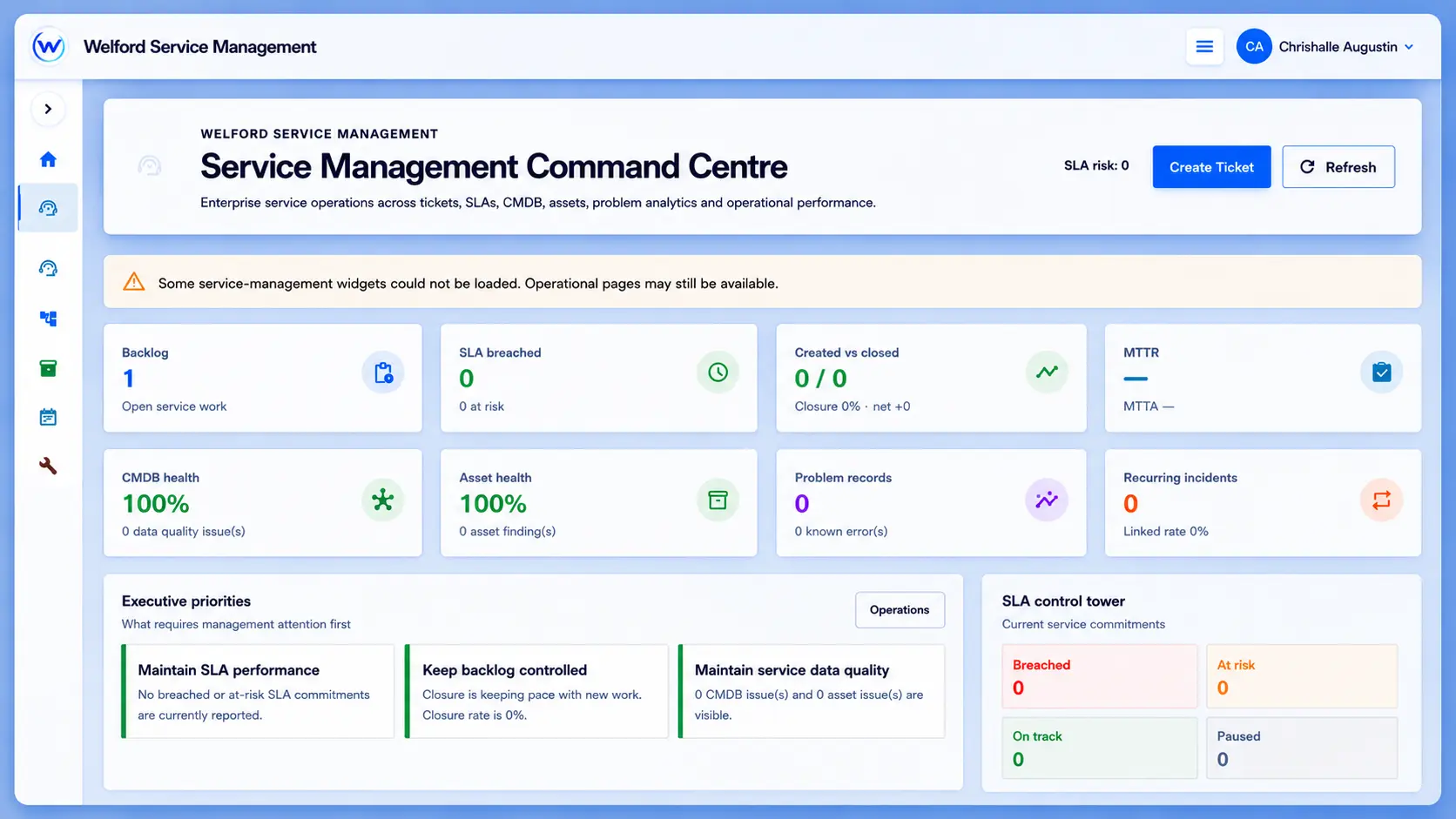1456x819 pixels.
Task: Select the Breached tile in SLA control tower
Action: 1099,676
